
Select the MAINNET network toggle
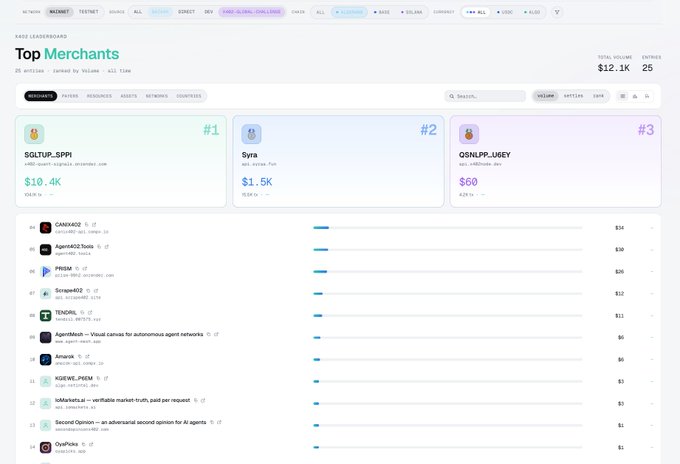(x=59, y=12)
